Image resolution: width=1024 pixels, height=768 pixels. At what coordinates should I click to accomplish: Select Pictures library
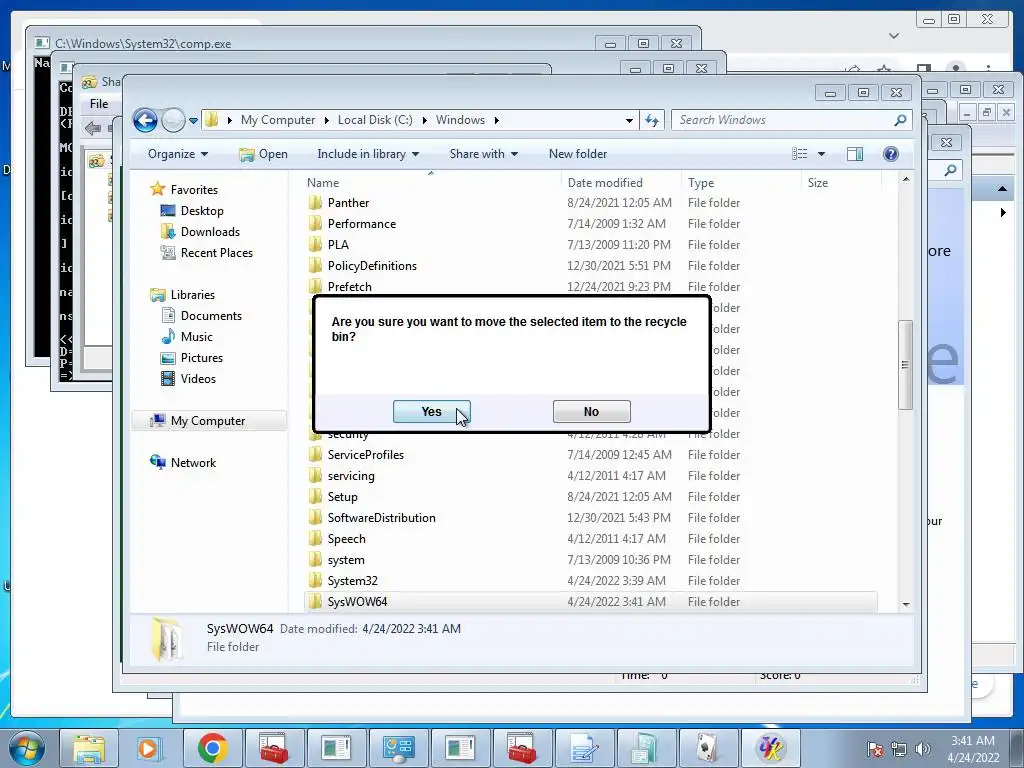pyautogui.click(x=201, y=358)
